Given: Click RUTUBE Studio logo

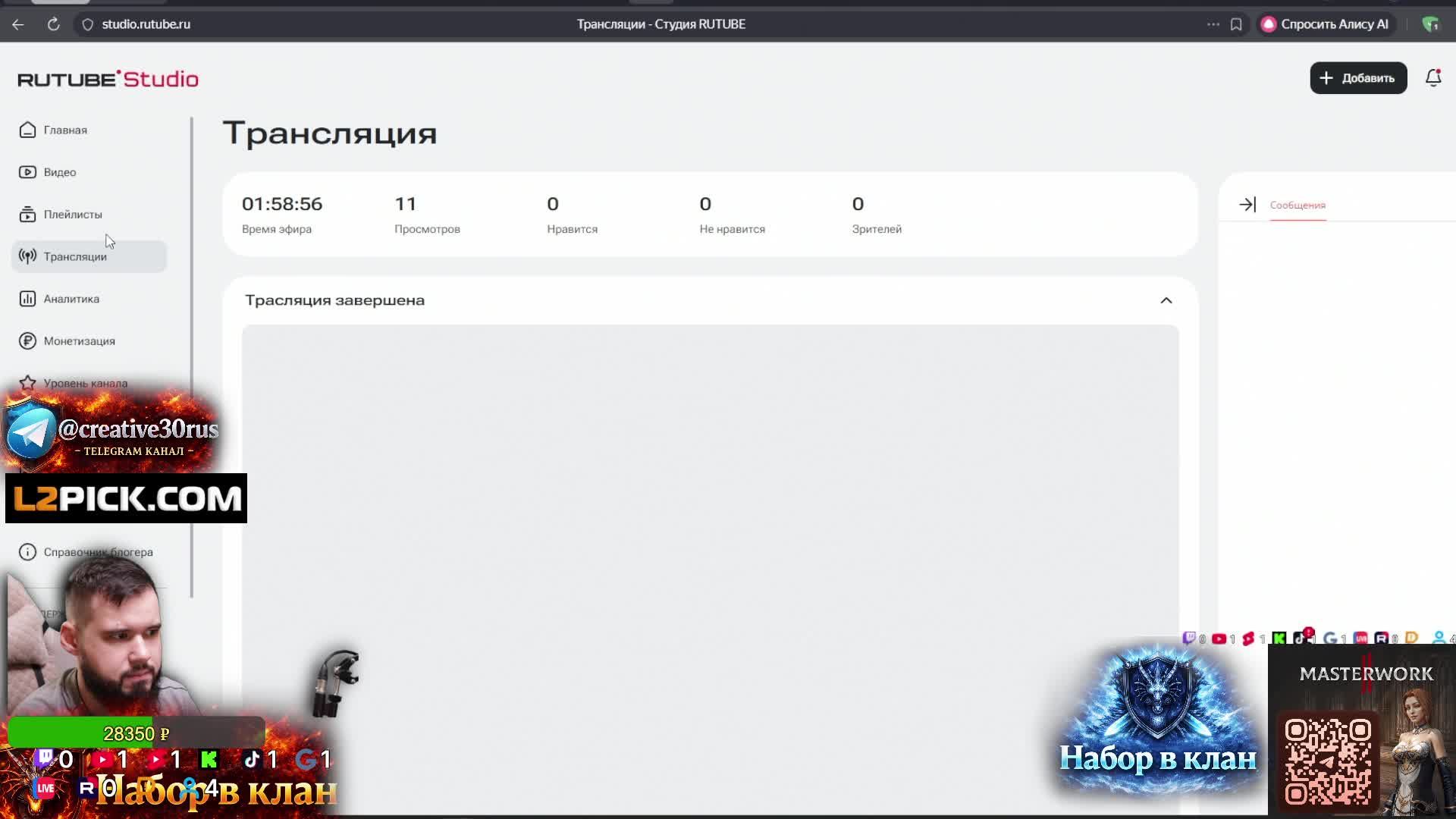Looking at the screenshot, I should (108, 79).
